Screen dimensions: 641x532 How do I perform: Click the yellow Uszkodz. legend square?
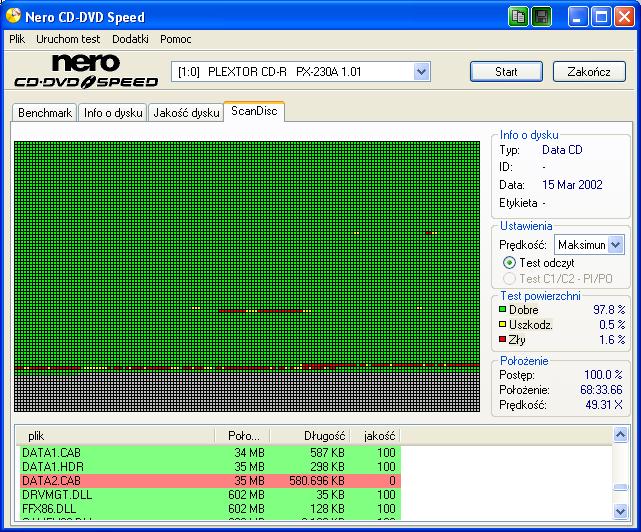(x=502, y=324)
